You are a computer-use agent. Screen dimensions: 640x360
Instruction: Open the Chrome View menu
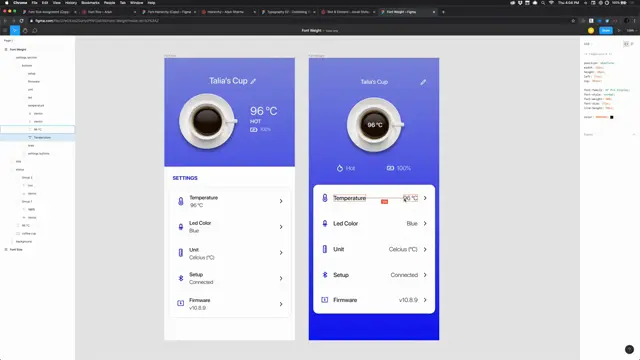point(57,2)
